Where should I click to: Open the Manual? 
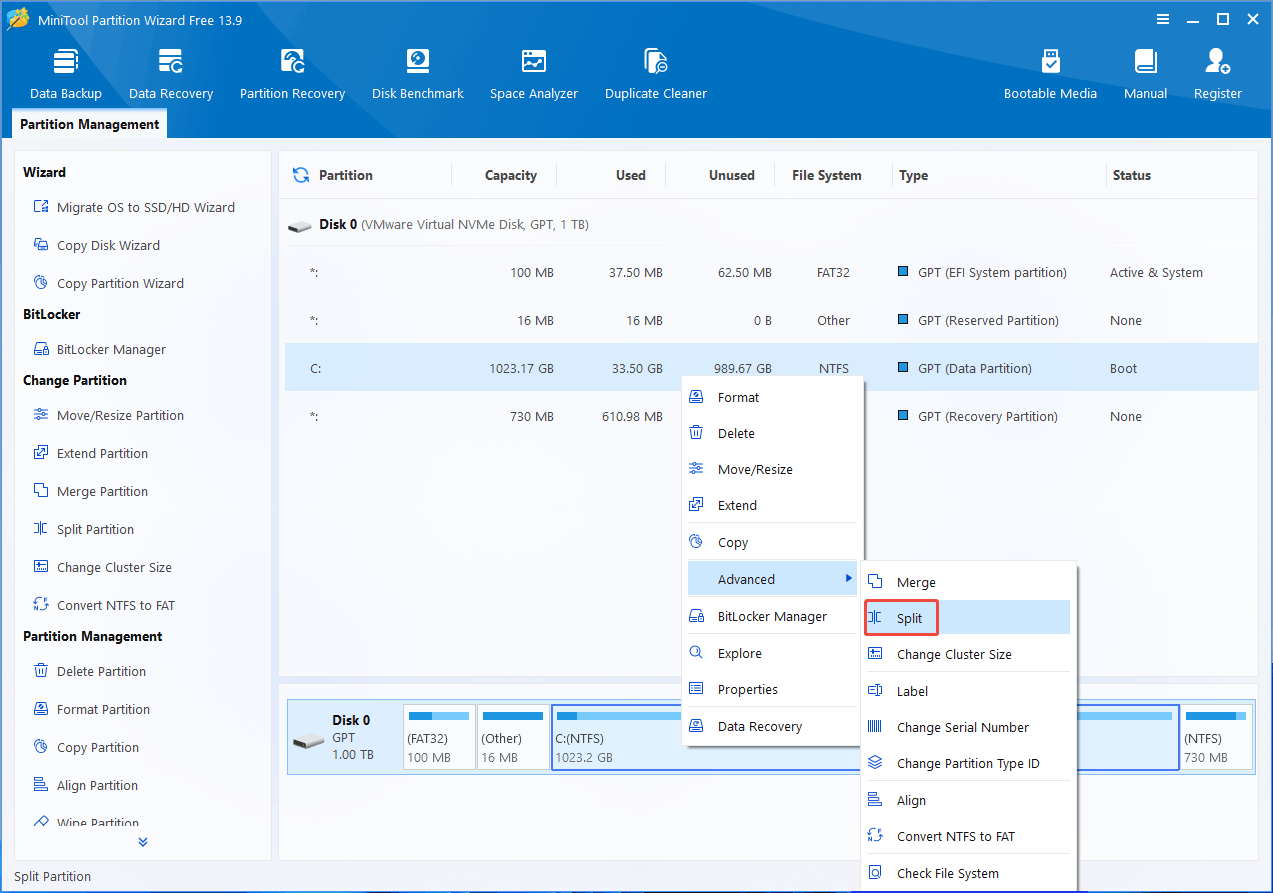pos(1145,74)
